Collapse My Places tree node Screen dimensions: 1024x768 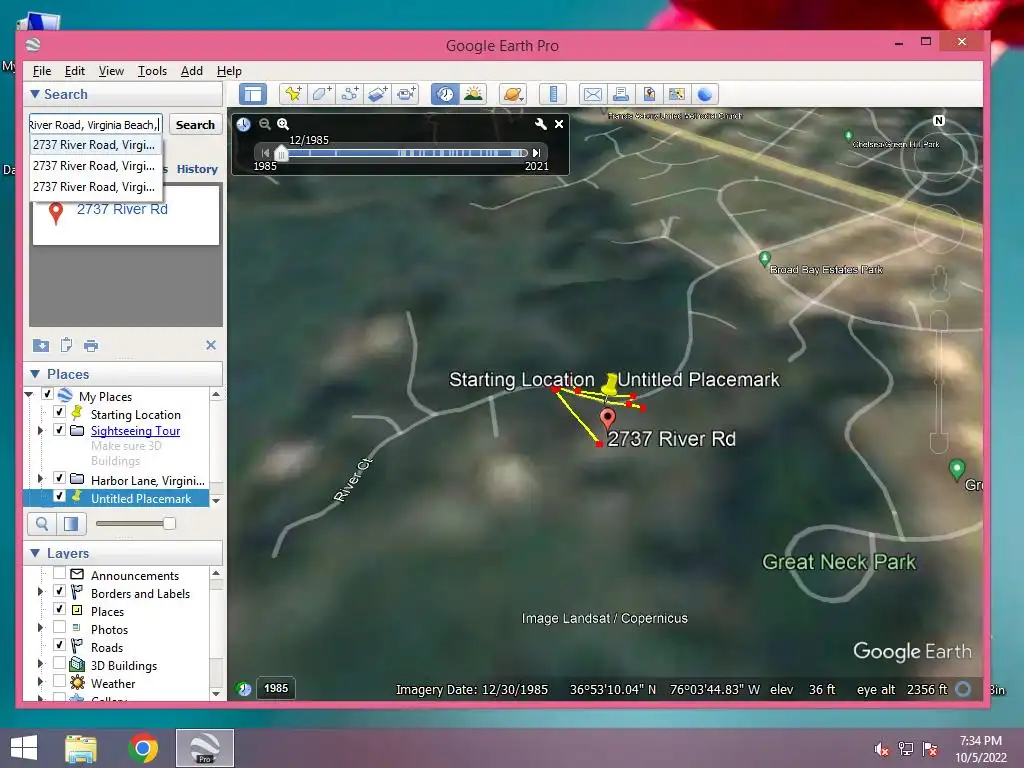point(29,394)
